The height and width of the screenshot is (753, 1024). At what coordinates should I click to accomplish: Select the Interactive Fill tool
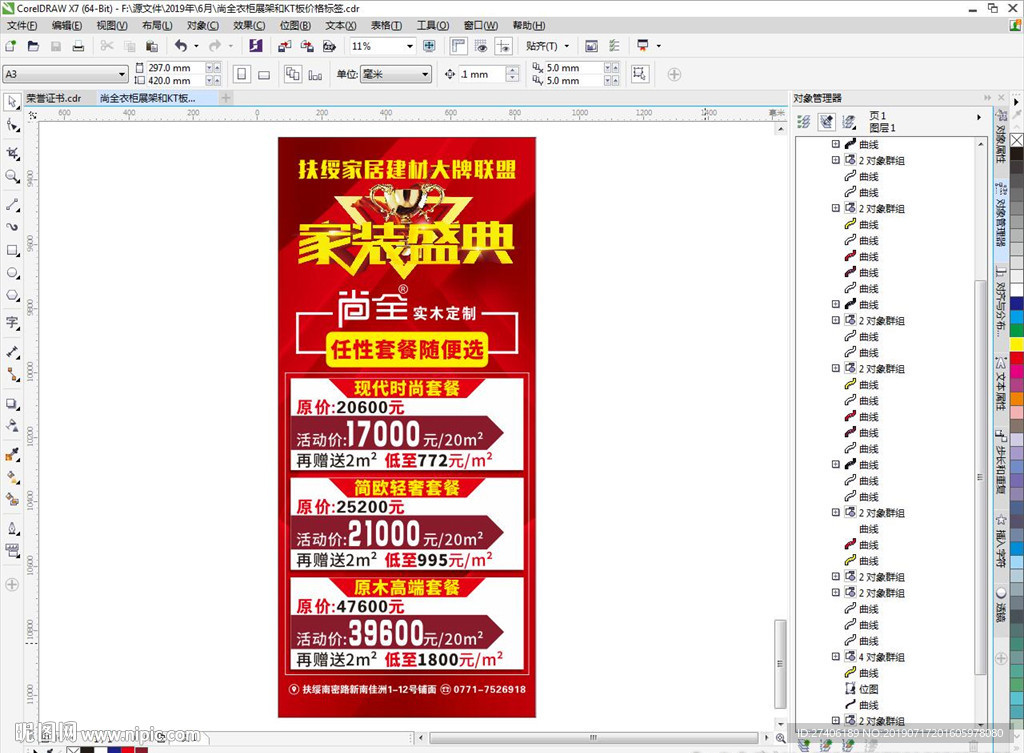click(x=12, y=477)
